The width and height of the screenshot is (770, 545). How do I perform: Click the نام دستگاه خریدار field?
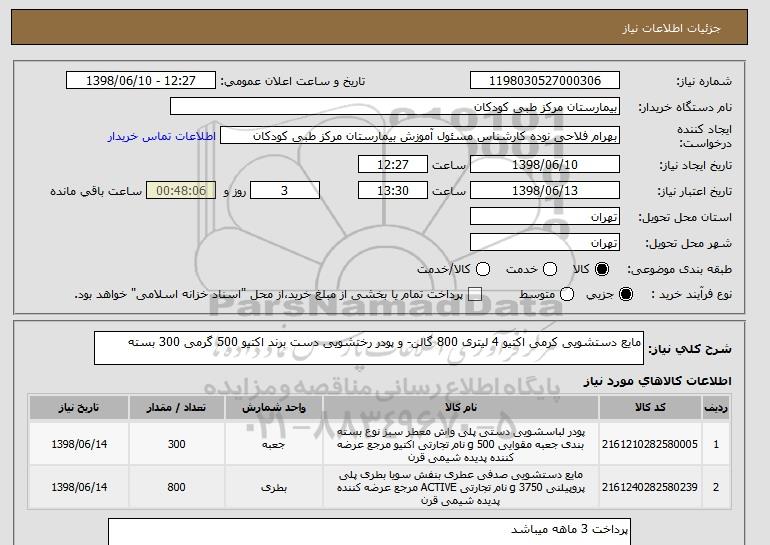[x=395, y=107]
